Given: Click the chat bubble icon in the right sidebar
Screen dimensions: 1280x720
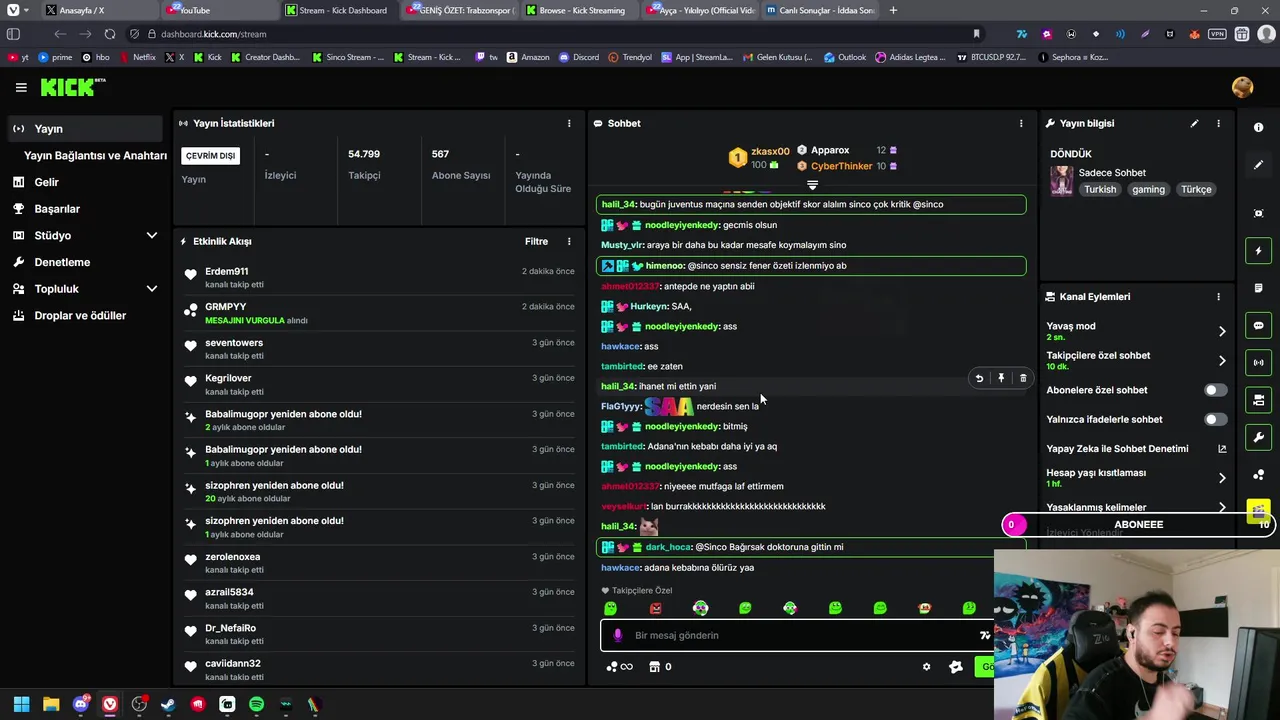Looking at the screenshot, I should (x=1258, y=325).
